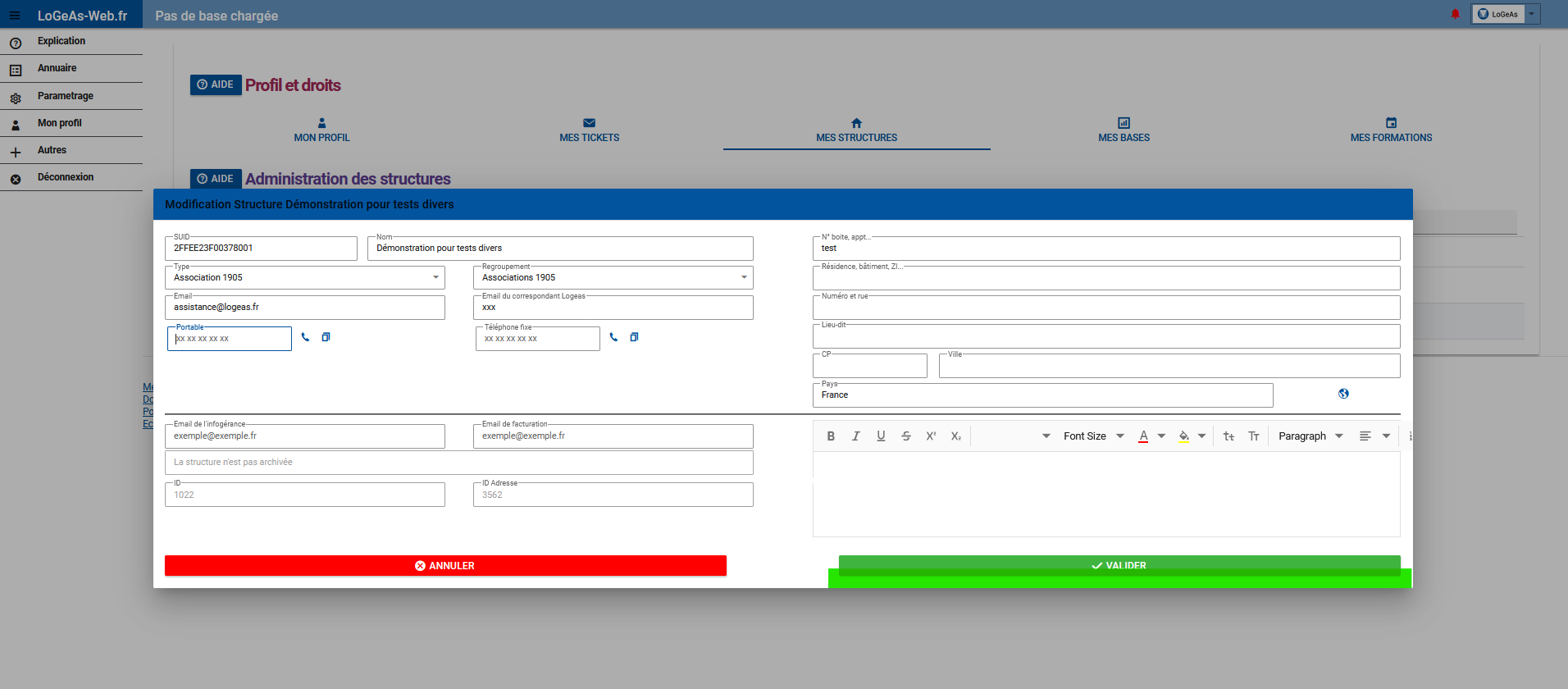Open the notification bell
This screenshot has height=689, width=1568.
1455,14
